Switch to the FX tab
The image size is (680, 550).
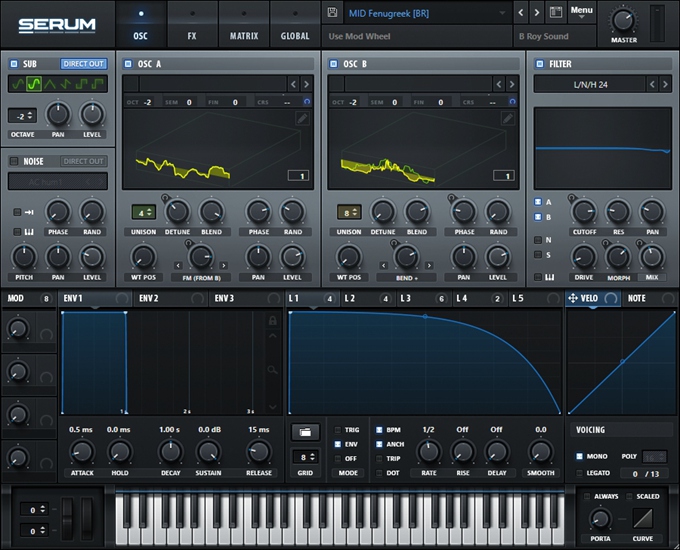click(192, 24)
